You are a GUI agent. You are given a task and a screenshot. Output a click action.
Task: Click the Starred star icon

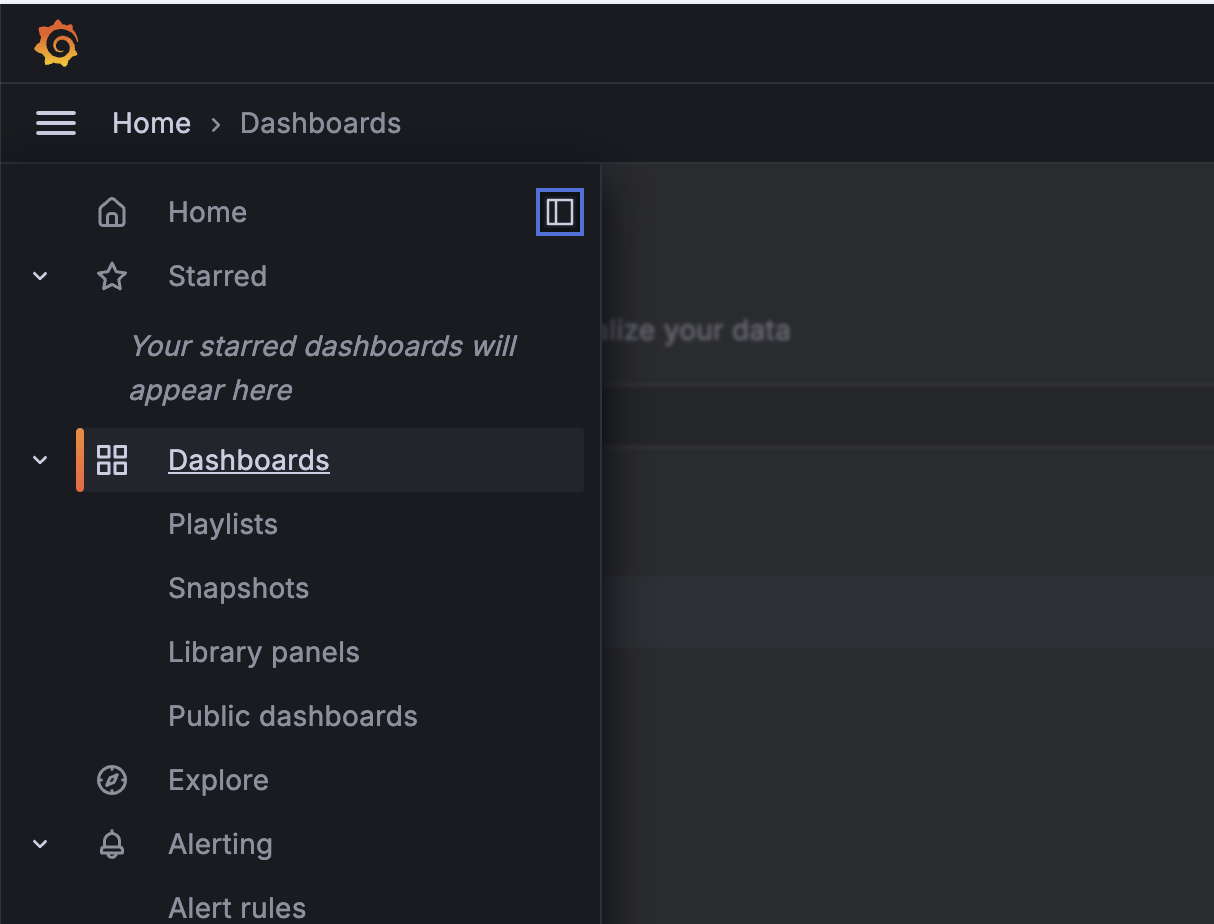(x=112, y=276)
